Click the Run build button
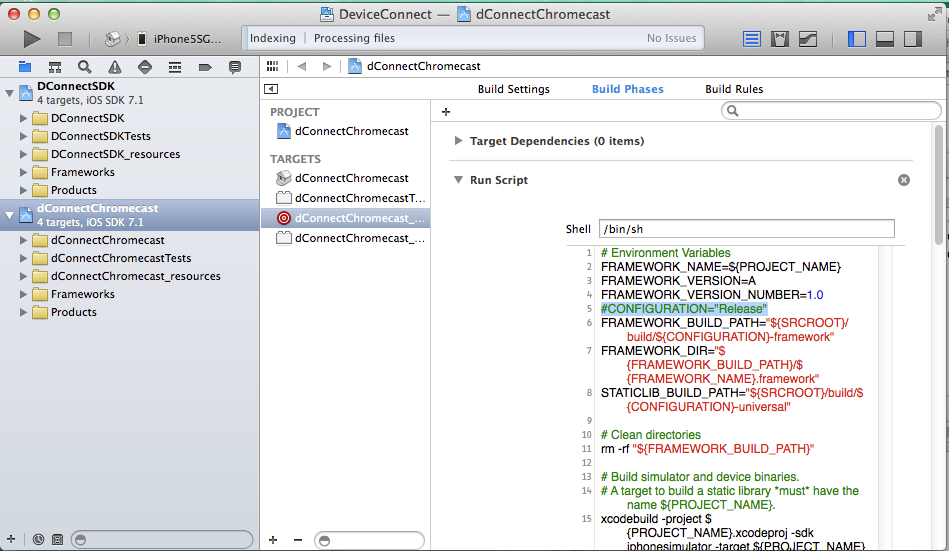Image resolution: width=949 pixels, height=551 pixels. click(x=32, y=39)
